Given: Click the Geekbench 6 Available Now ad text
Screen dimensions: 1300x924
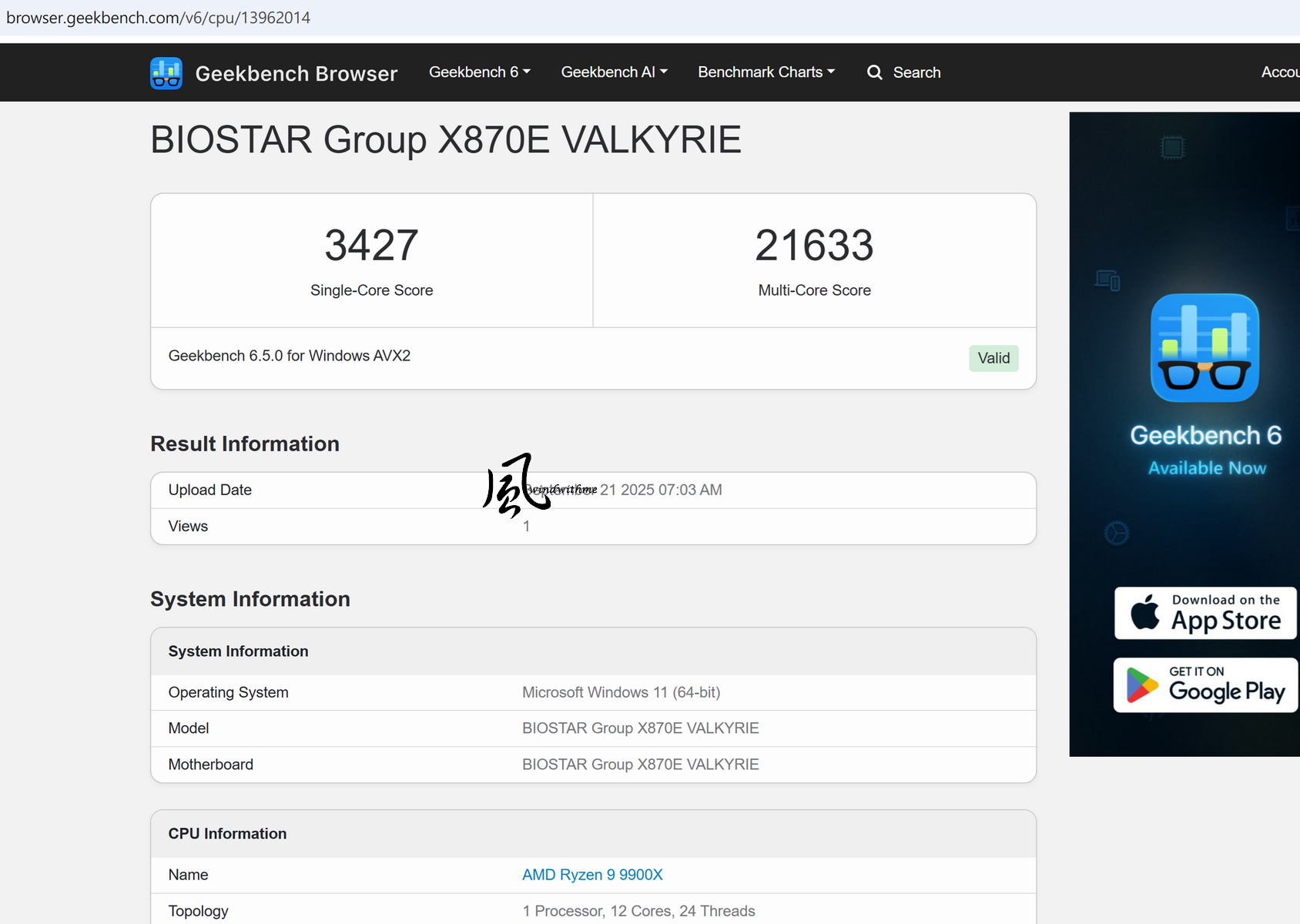Looking at the screenshot, I should [x=1206, y=450].
